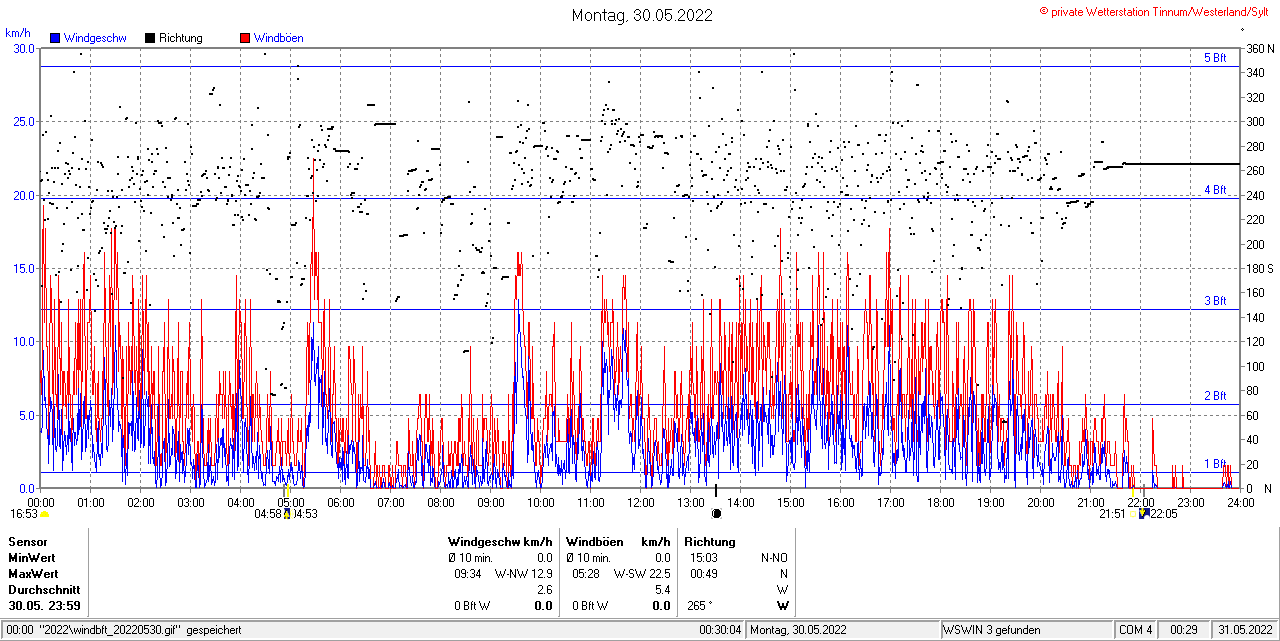
Task: Click the 2 Bft line label
Action: pyautogui.click(x=1215, y=396)
